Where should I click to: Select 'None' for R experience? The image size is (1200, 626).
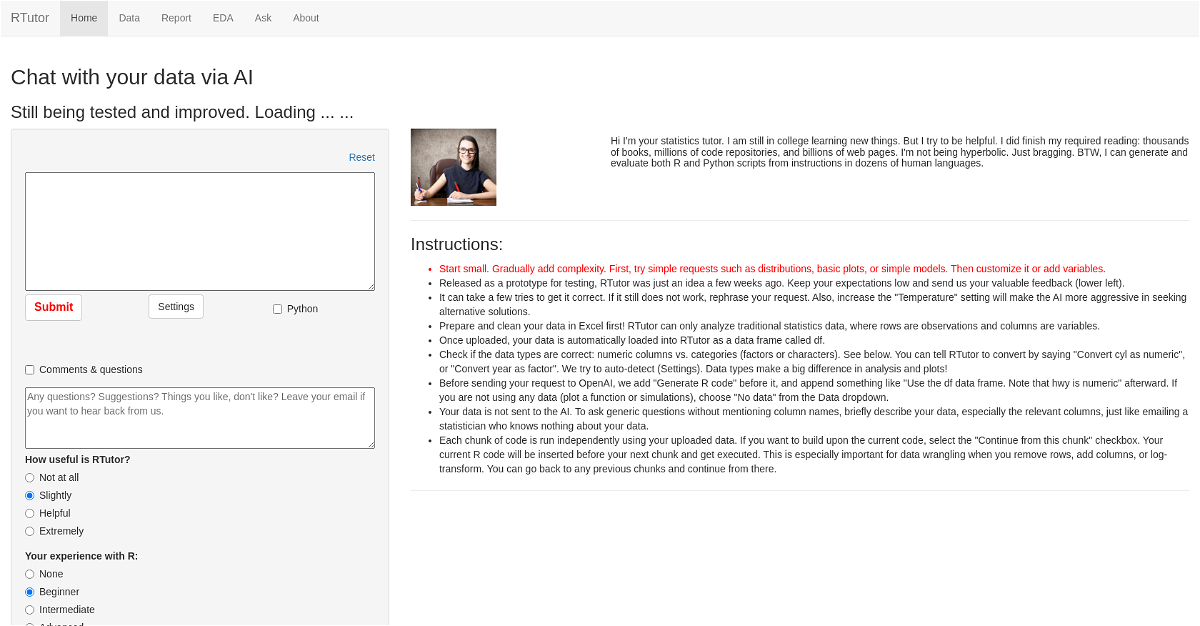tap(30, 574)
